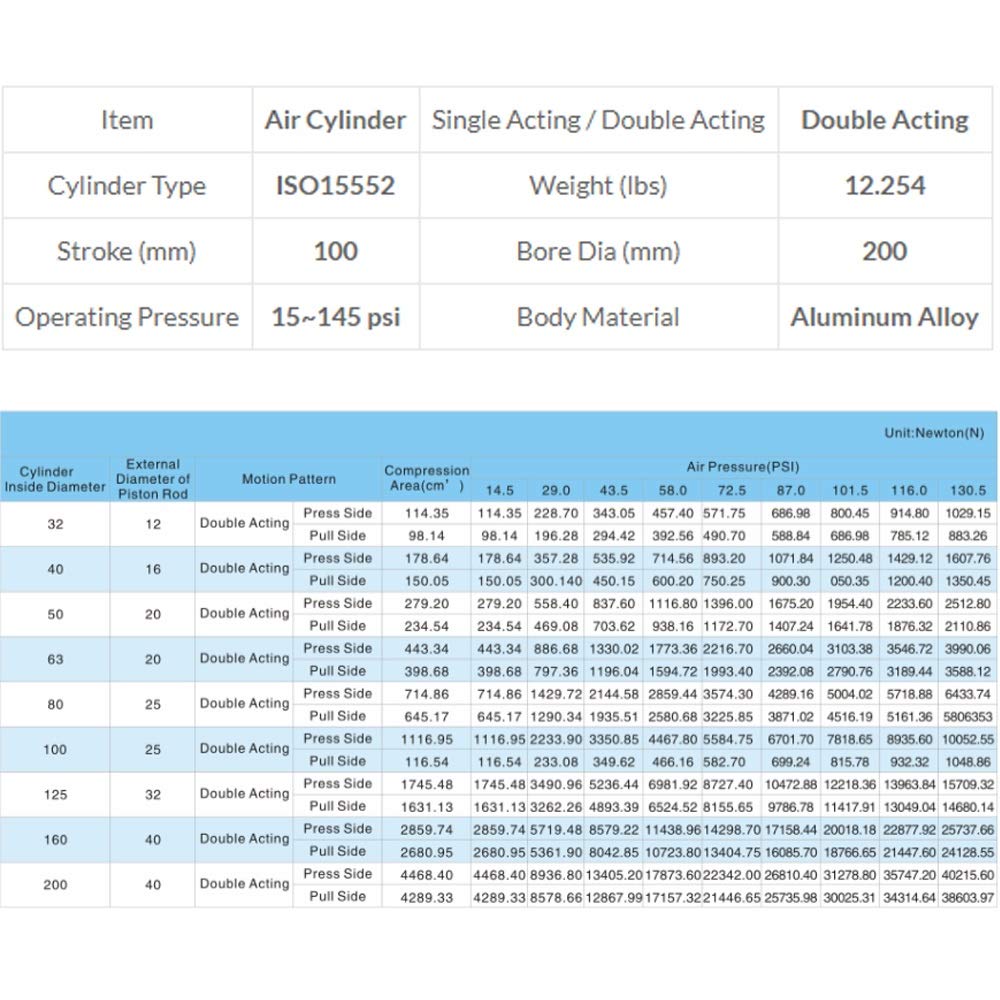Click the '8042.85' force value
Screen dimensions: 1000x1000
click(x=614, y=852)
